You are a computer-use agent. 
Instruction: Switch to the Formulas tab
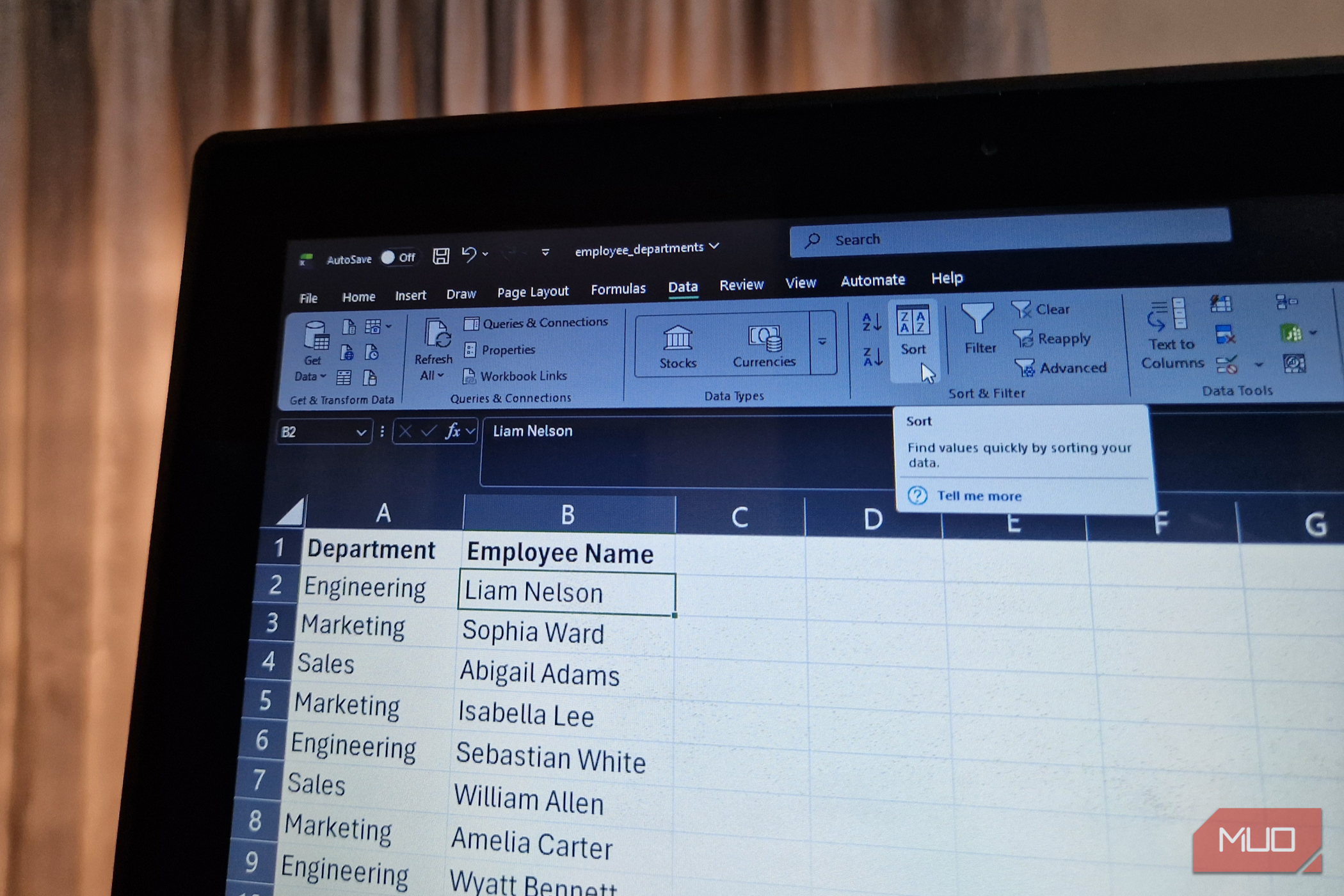pyautogui.click(x=618, y=289)
